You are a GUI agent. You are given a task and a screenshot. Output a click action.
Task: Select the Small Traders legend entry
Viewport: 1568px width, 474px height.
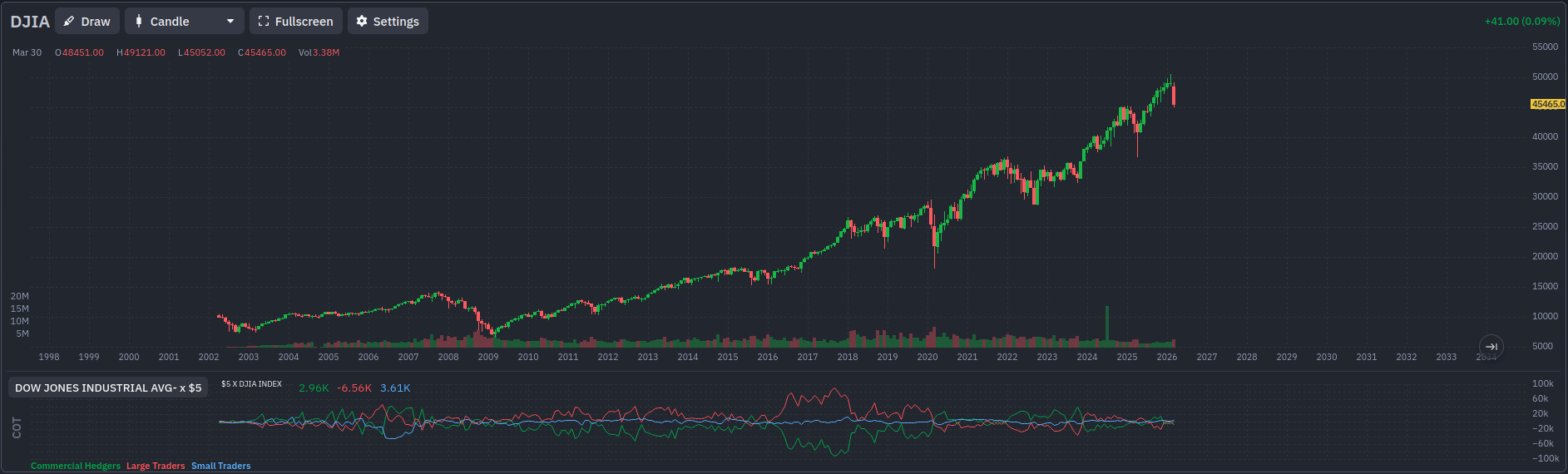(x=220, y=466)
